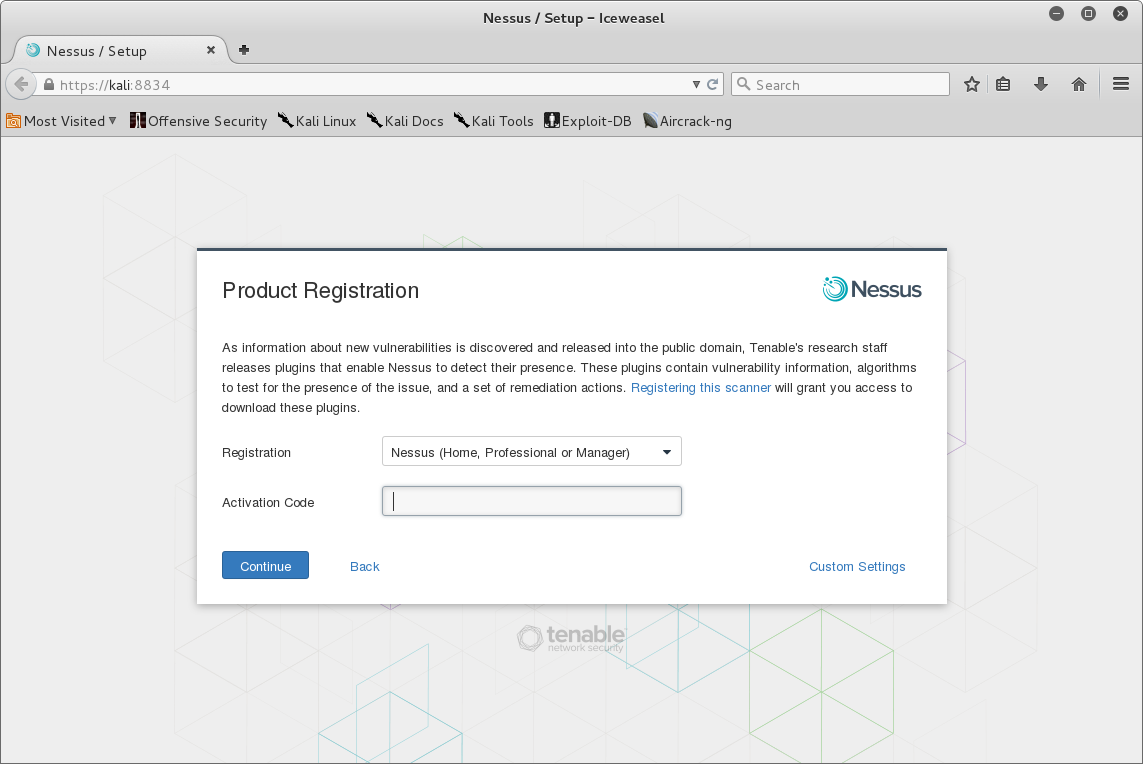This screenshot has height=764, width=1143.
Task: Click the padlock site identity icon
Action: (x=49, y=85)
